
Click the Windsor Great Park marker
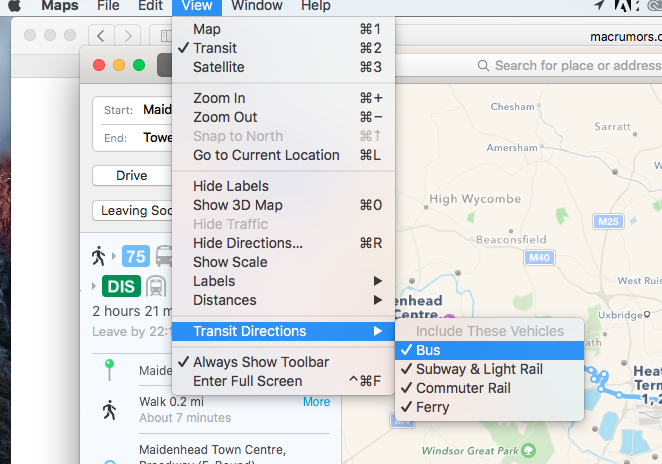pyautogui.click(x=528, y=450)
